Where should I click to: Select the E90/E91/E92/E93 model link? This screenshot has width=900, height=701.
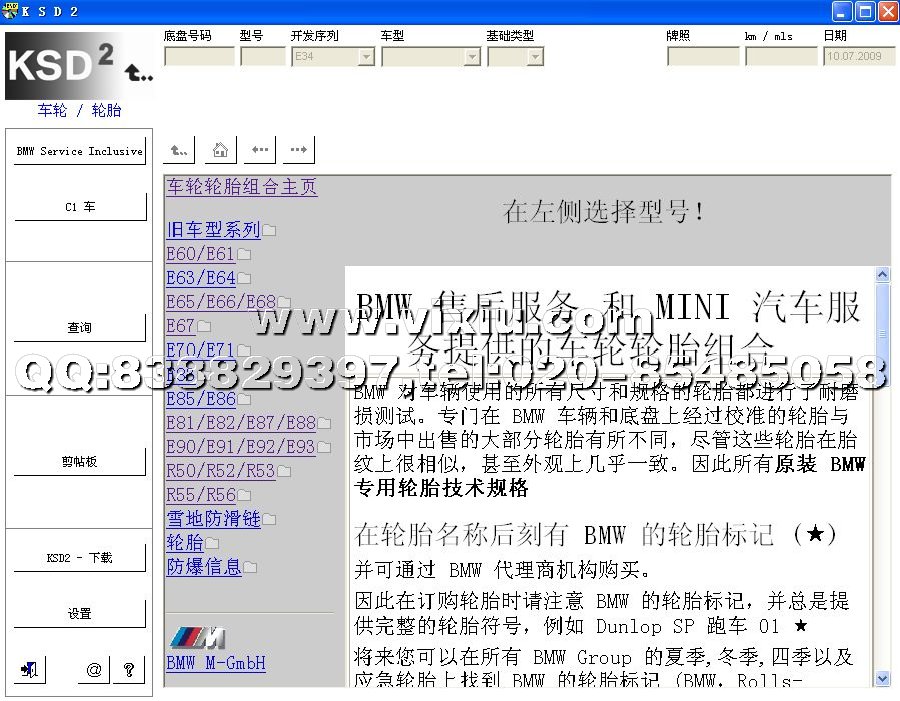point(240,447)
